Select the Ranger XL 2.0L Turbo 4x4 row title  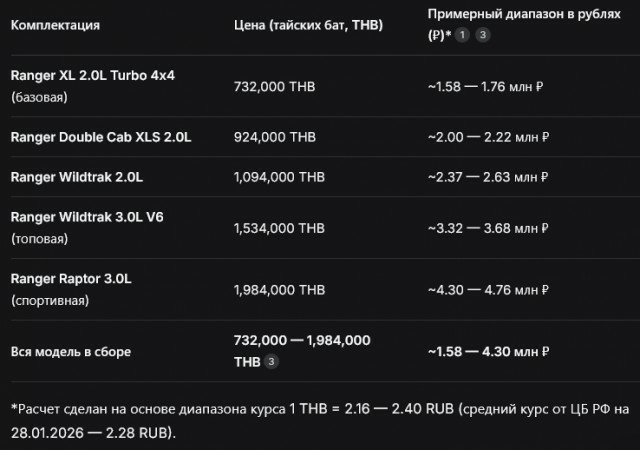click(93, 76)
